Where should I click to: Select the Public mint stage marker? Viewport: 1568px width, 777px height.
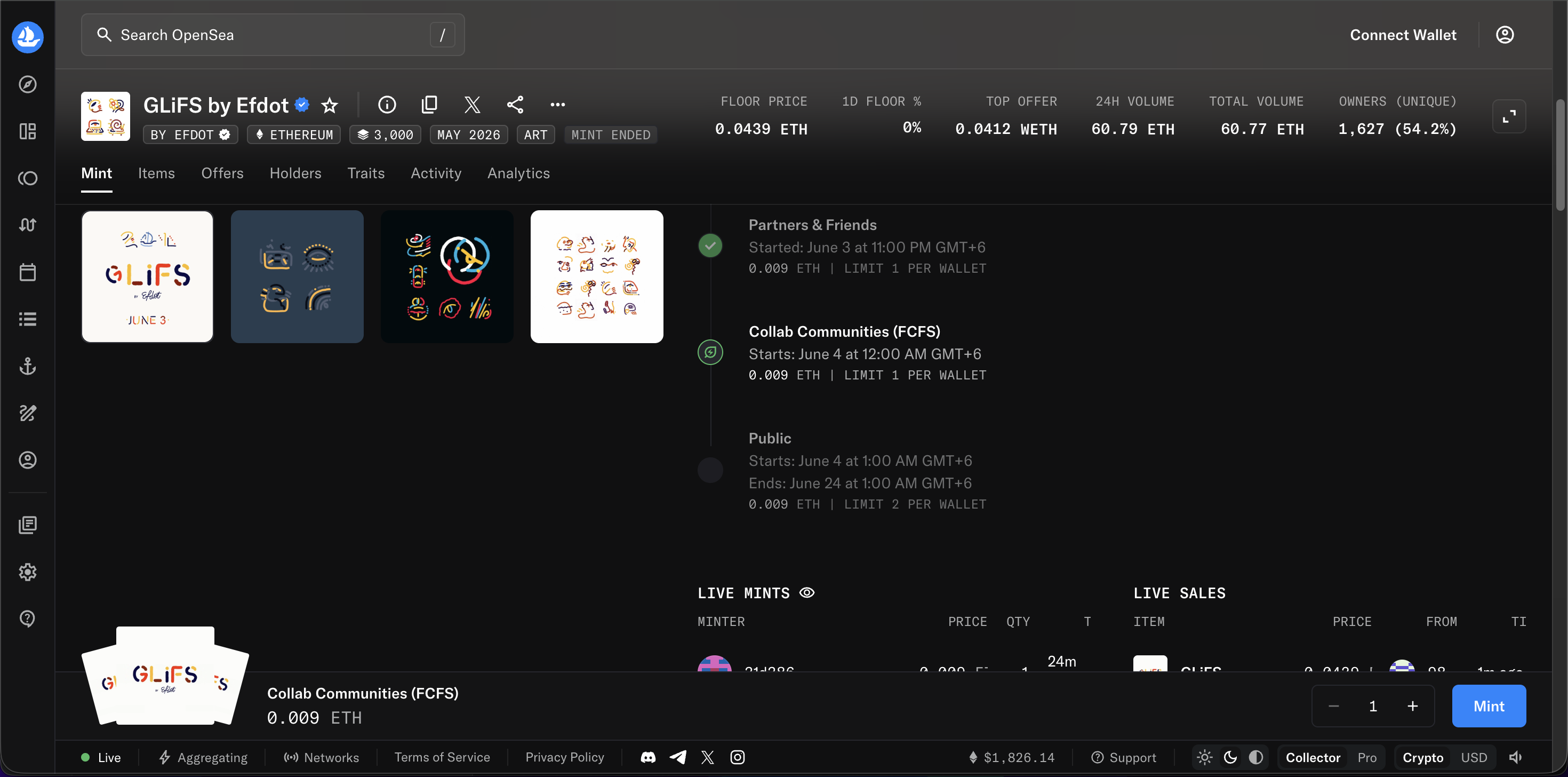pyautogui.click(x=710, y=470)
